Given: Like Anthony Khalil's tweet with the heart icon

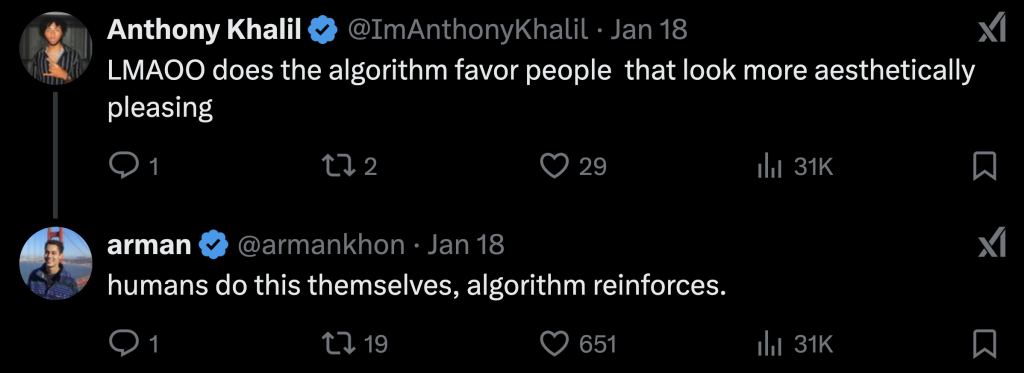Looking at the screenshot, I should 554,167.
